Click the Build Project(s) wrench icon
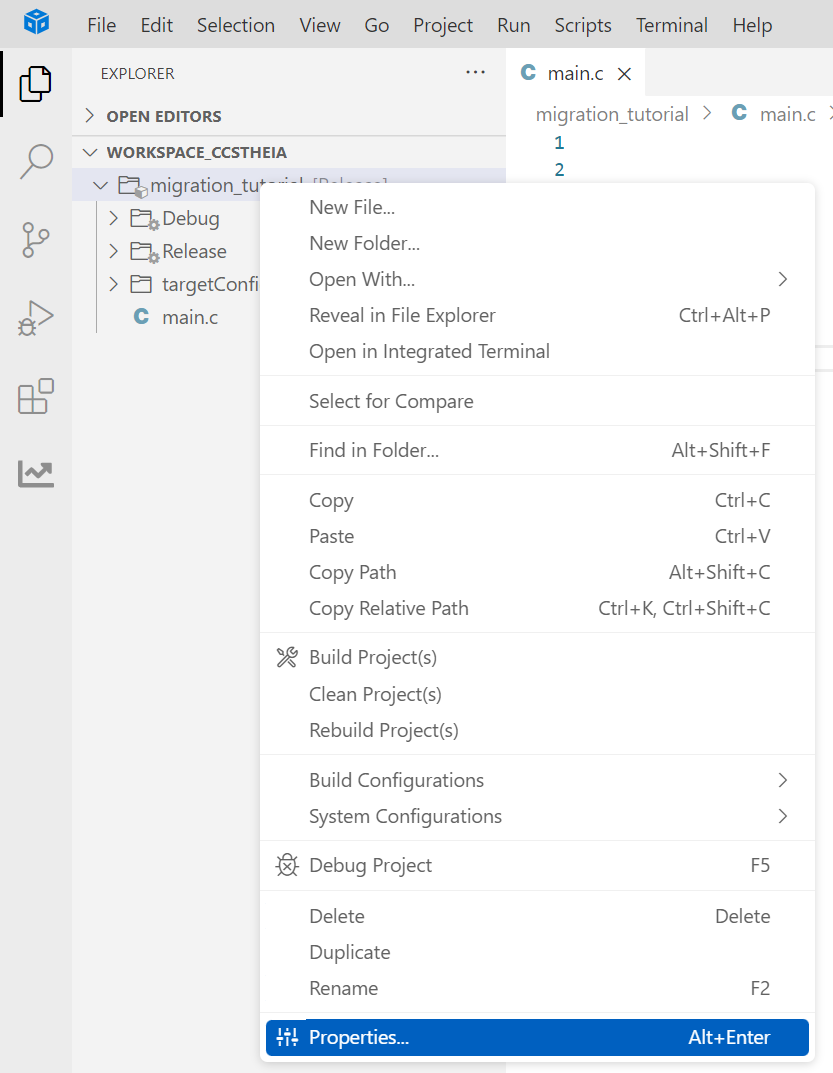 286,657
